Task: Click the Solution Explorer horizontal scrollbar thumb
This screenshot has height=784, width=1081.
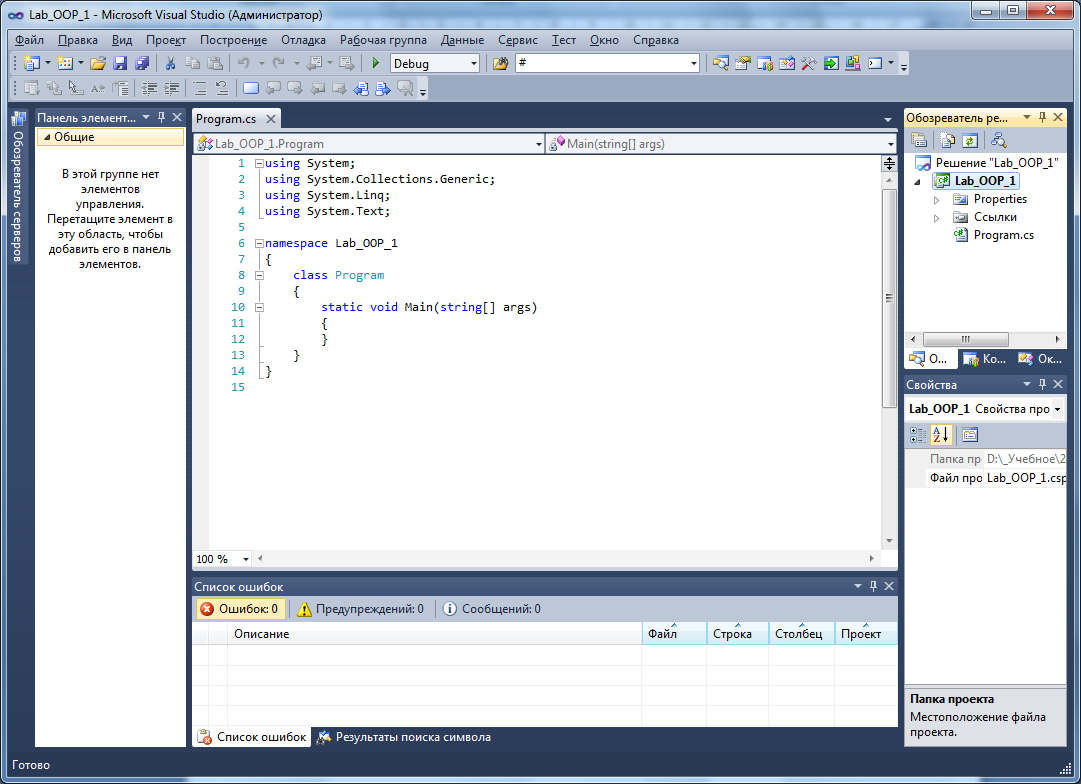Action: pos(965,339)
